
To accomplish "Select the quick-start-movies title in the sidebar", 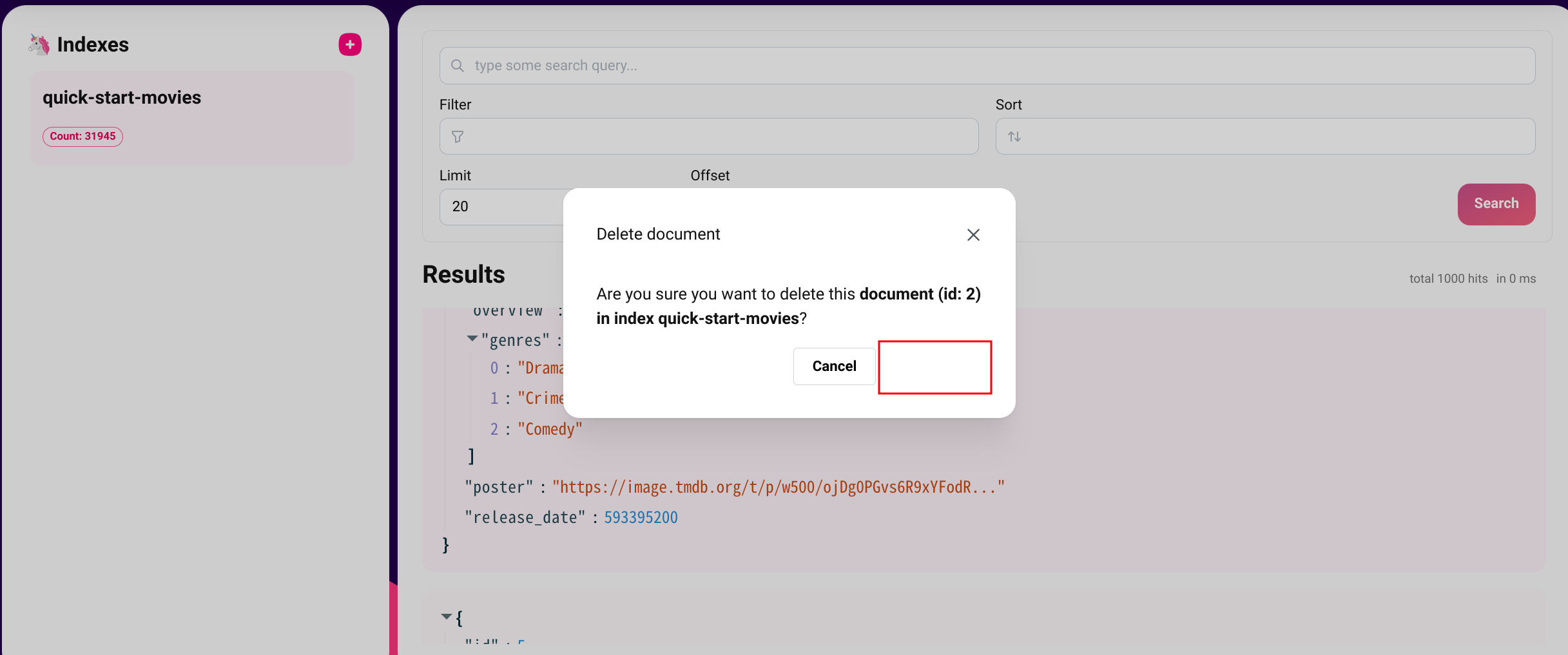I will click(121, 97).
